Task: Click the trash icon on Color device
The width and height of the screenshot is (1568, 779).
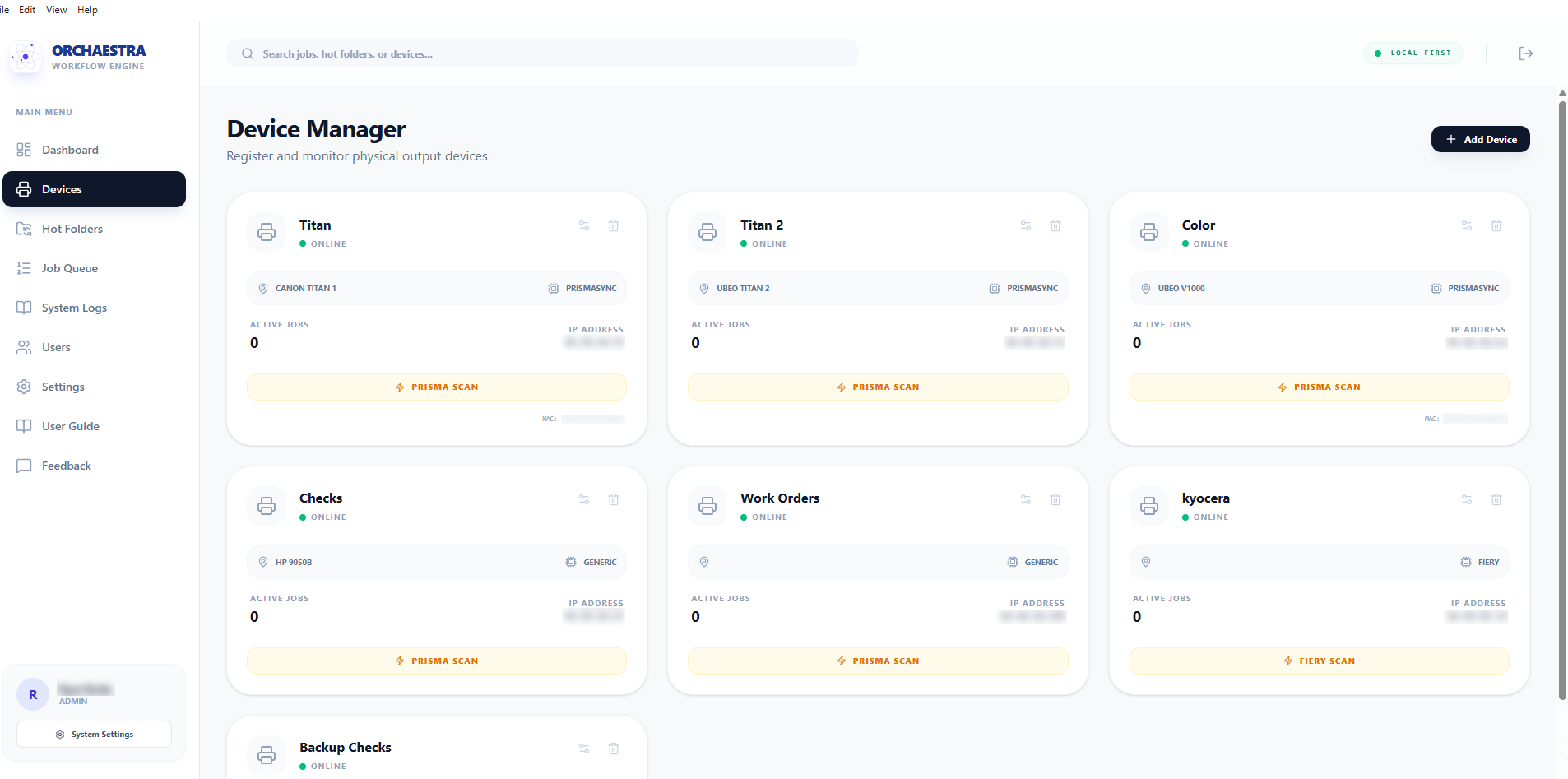Action: (x=1496, y=225)
